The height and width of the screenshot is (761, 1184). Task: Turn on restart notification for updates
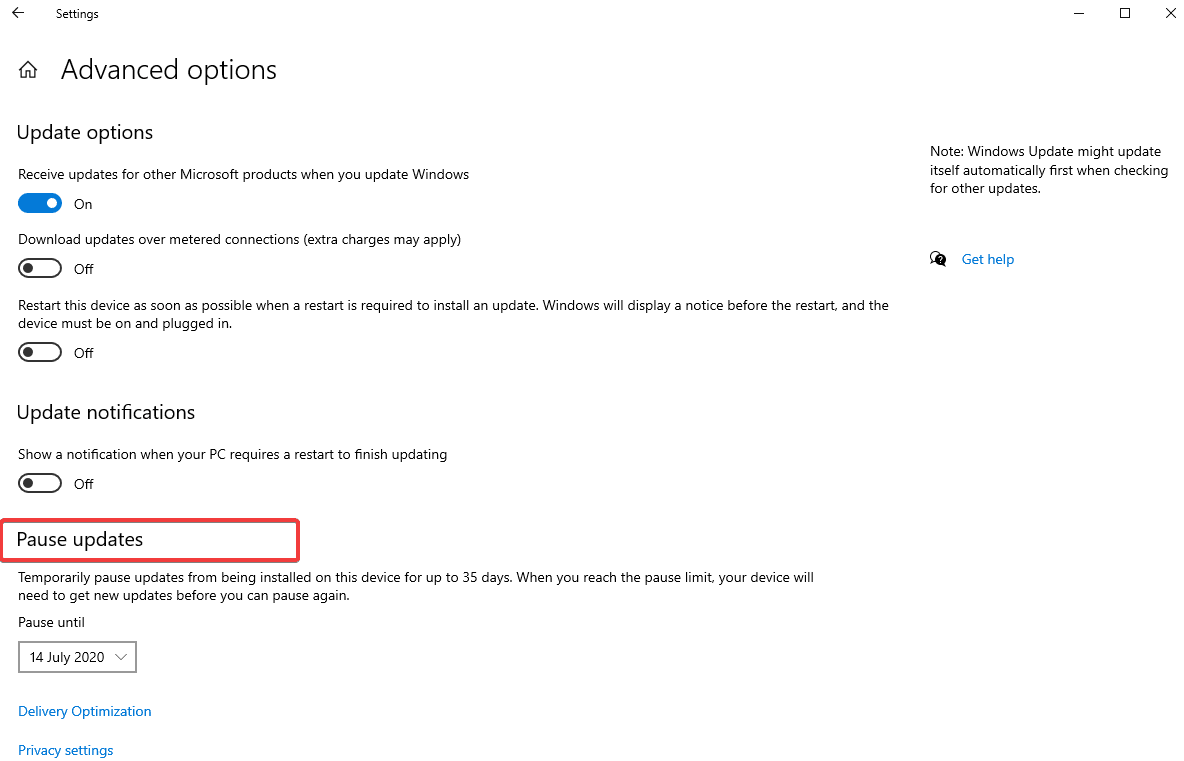pyautogui.click(x=39, y=482)
